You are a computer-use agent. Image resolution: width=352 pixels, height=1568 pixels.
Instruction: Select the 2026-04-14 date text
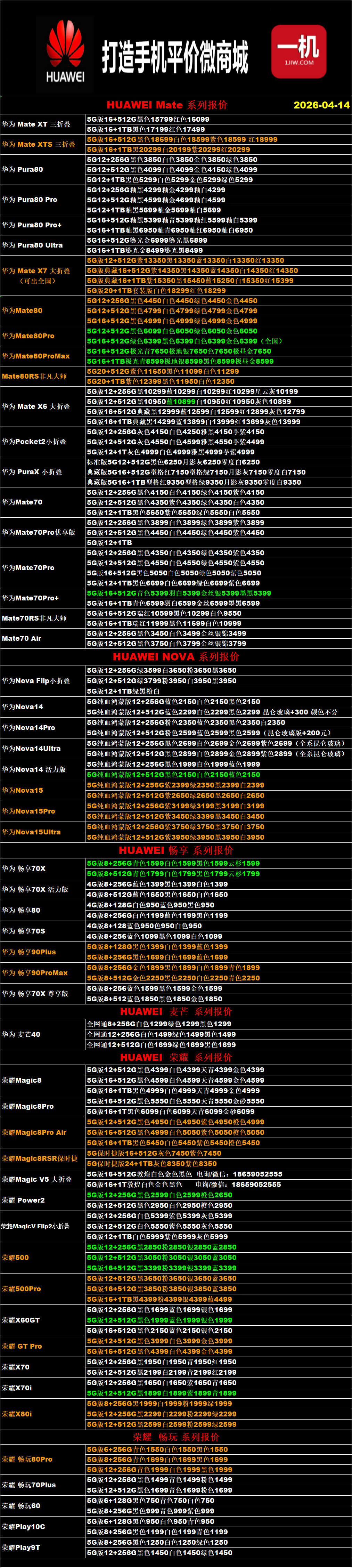click(321, 105)
